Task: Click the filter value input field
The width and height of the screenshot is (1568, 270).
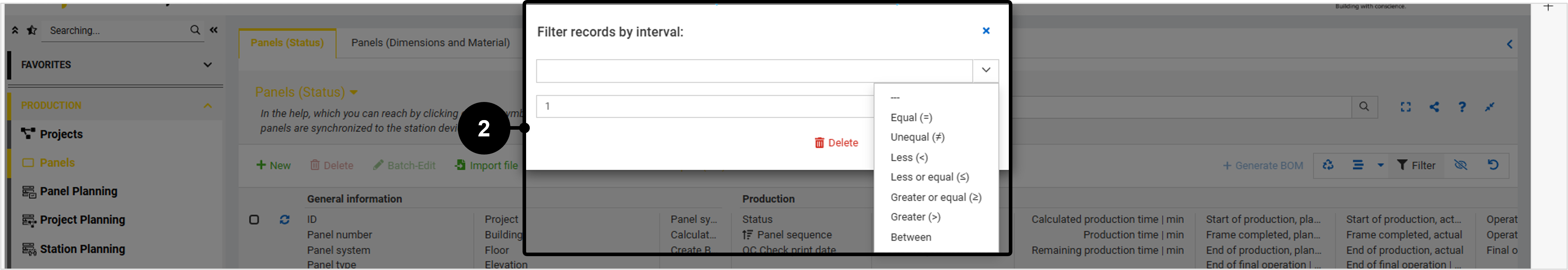Action: click(x=705, y=107)
